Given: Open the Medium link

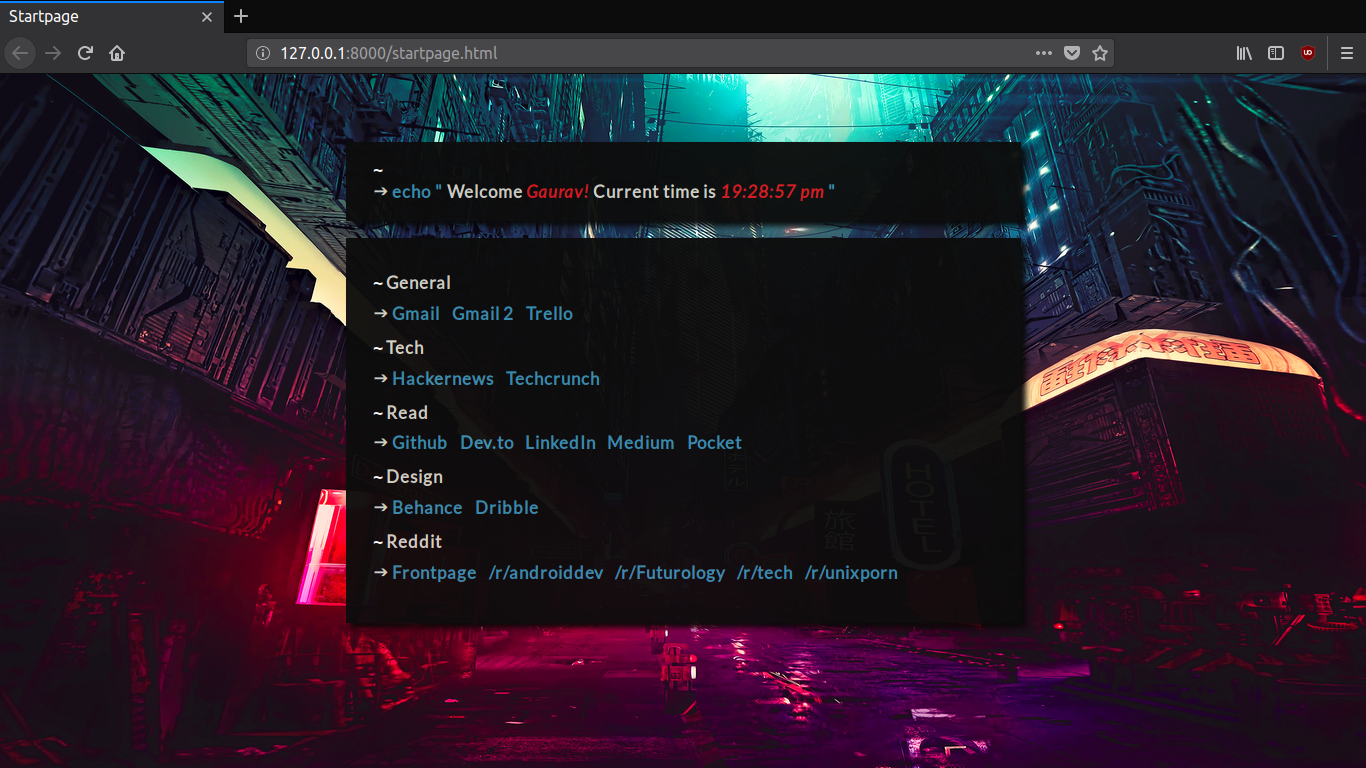Looking at the screenshot, I should [641, 443].
